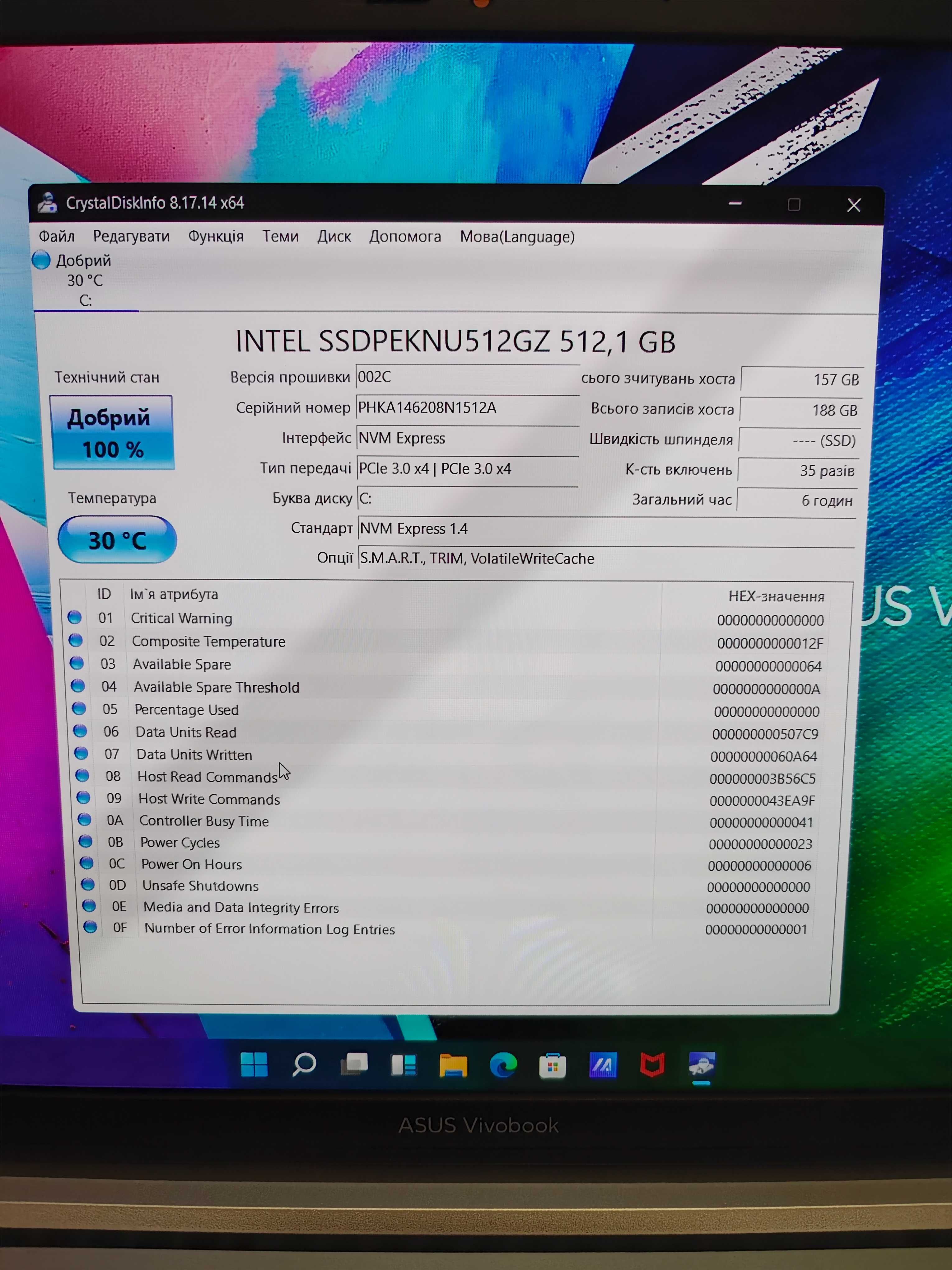Open the Теми menu

(280, 236)
